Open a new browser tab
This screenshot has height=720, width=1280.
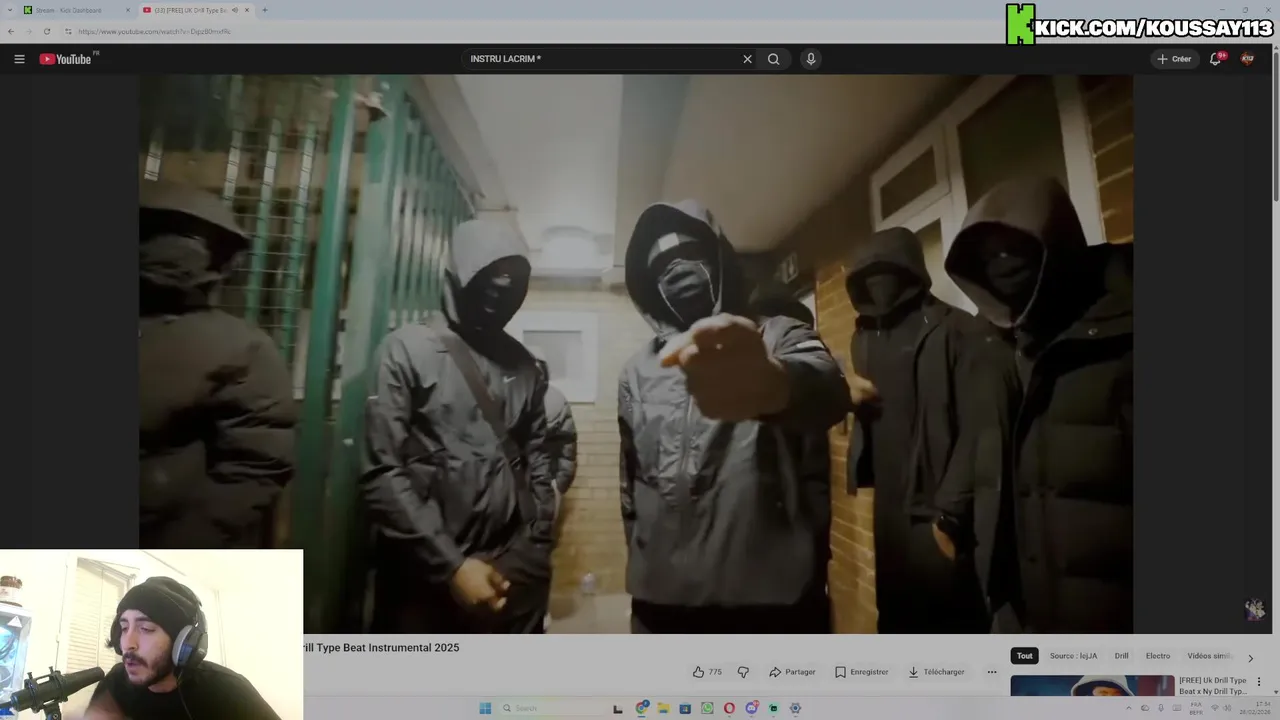pos(264,10)
